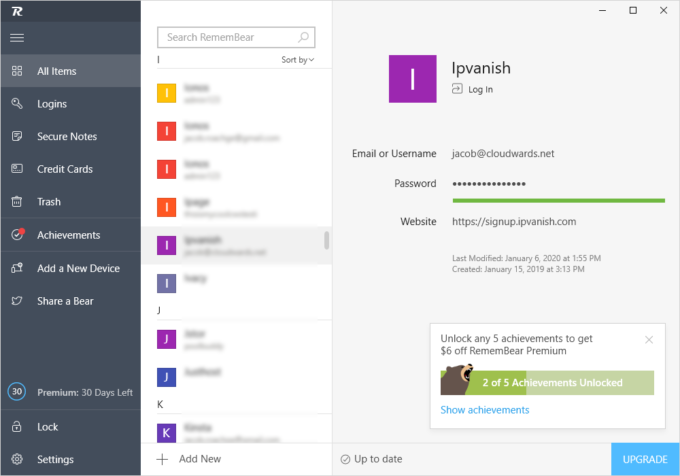This screenshot has width=680, height=476.
Task: Open the Logins category
Action: [71, 104]
